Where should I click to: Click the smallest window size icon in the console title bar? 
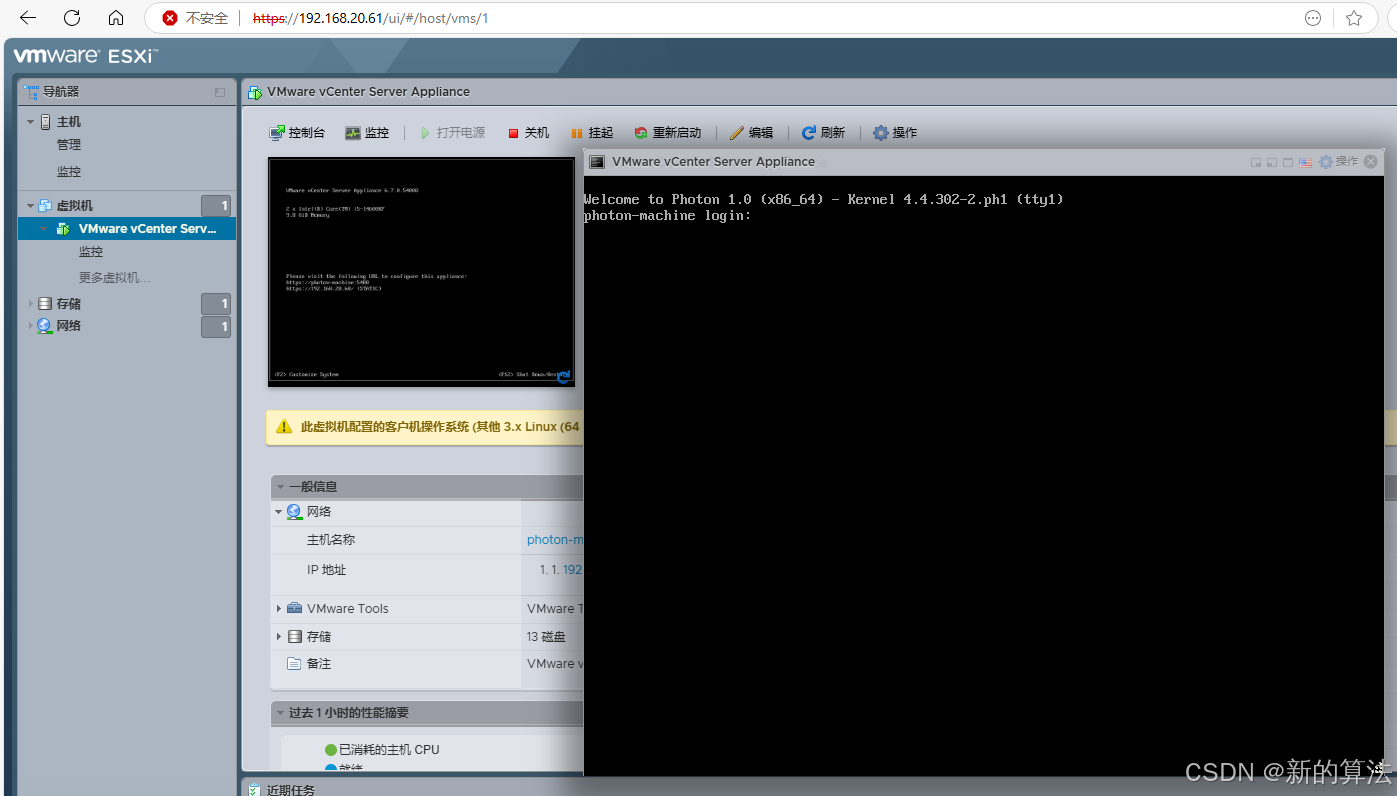point(1256,162)
